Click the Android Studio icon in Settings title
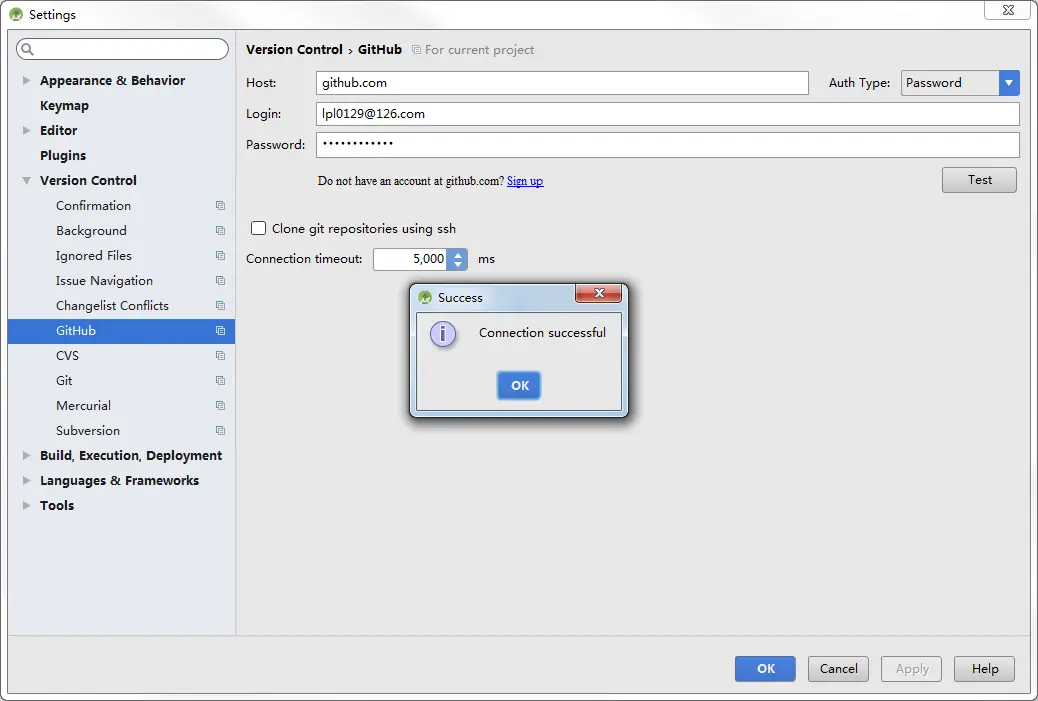This screenshot has width=1038, height=701. pos(16,15)
